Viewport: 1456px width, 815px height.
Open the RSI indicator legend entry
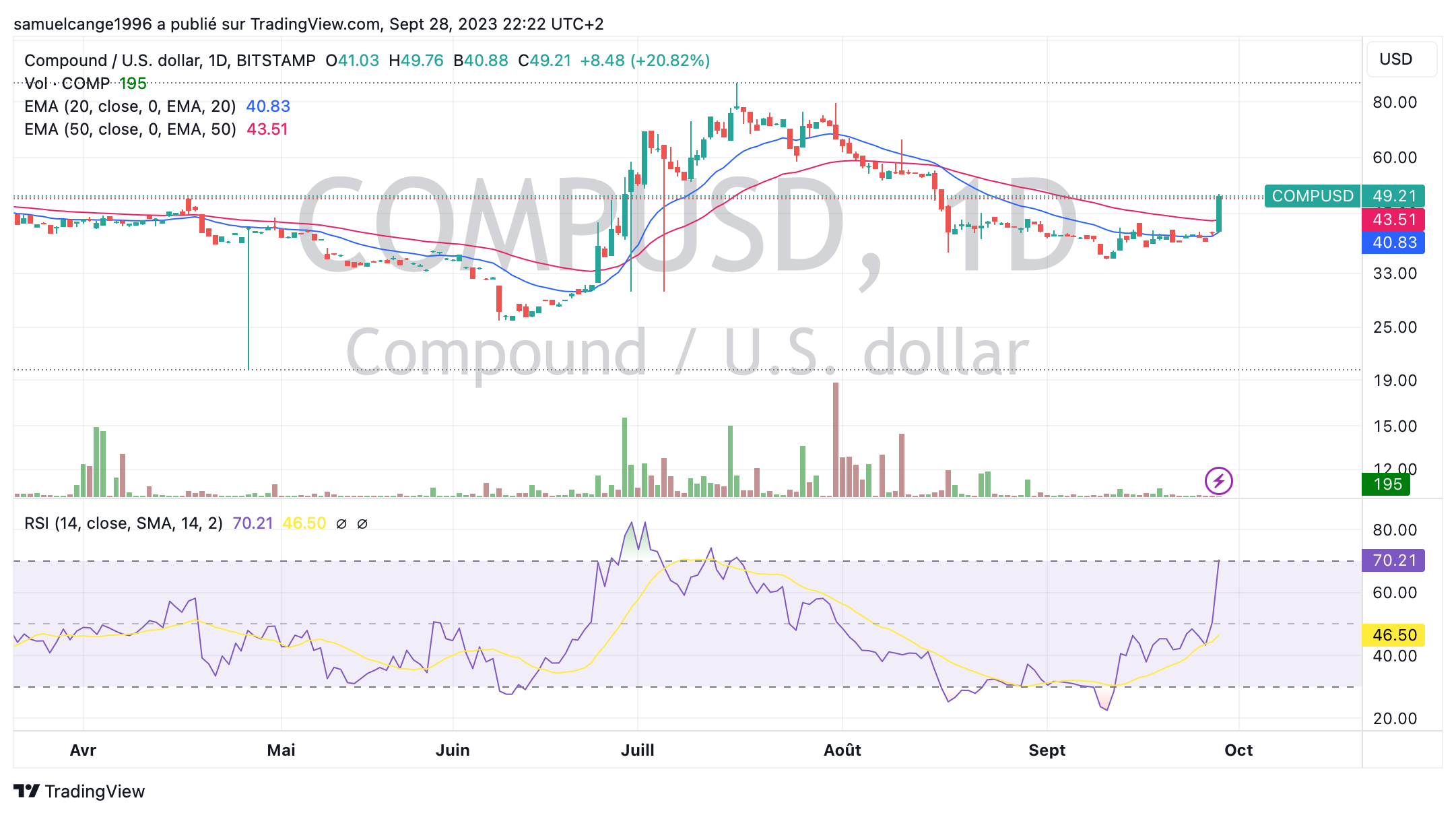[x=123, y=523]
